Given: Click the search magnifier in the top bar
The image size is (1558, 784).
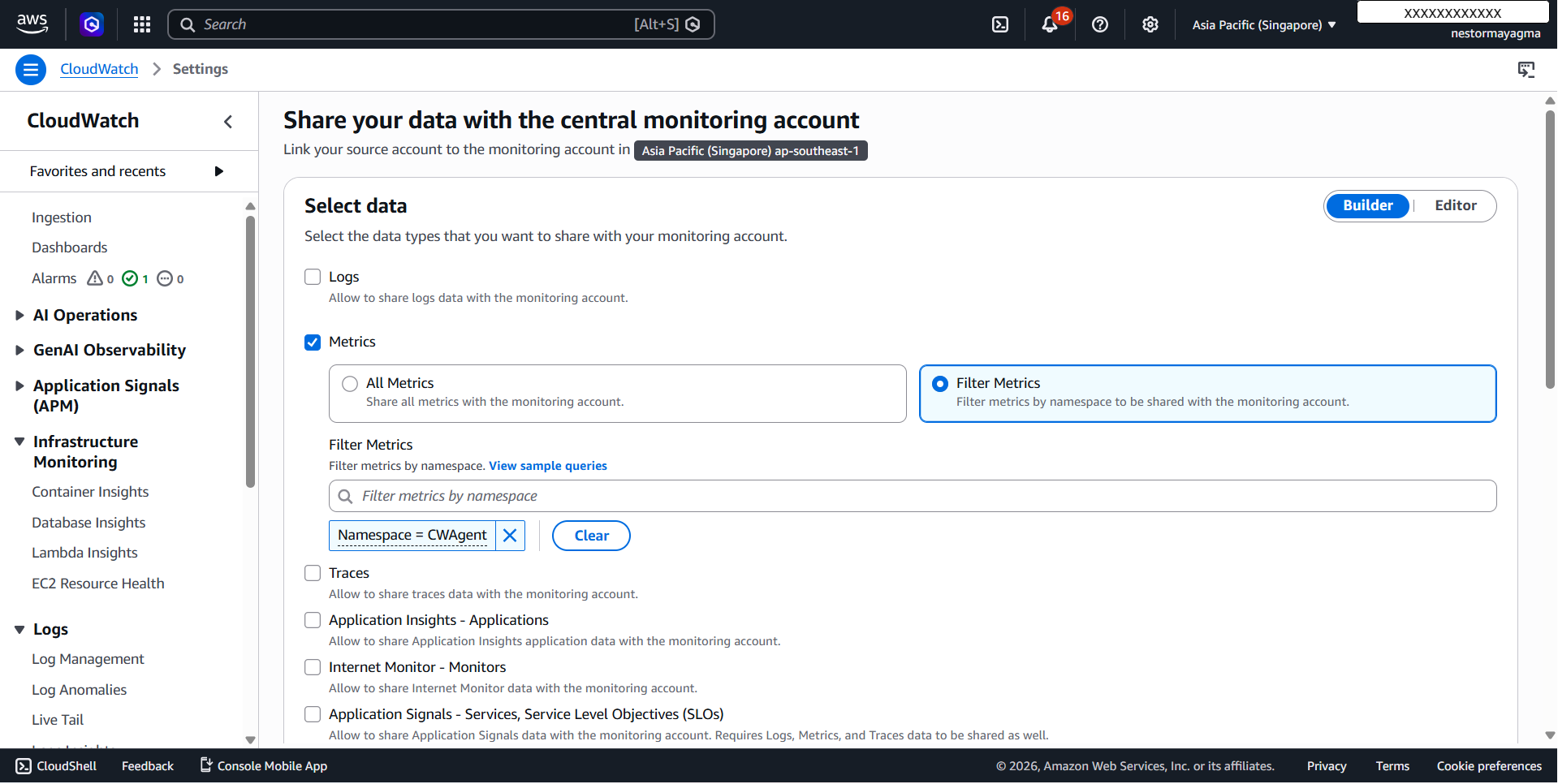Looking at the screenshot, I should tap(188, 24).
